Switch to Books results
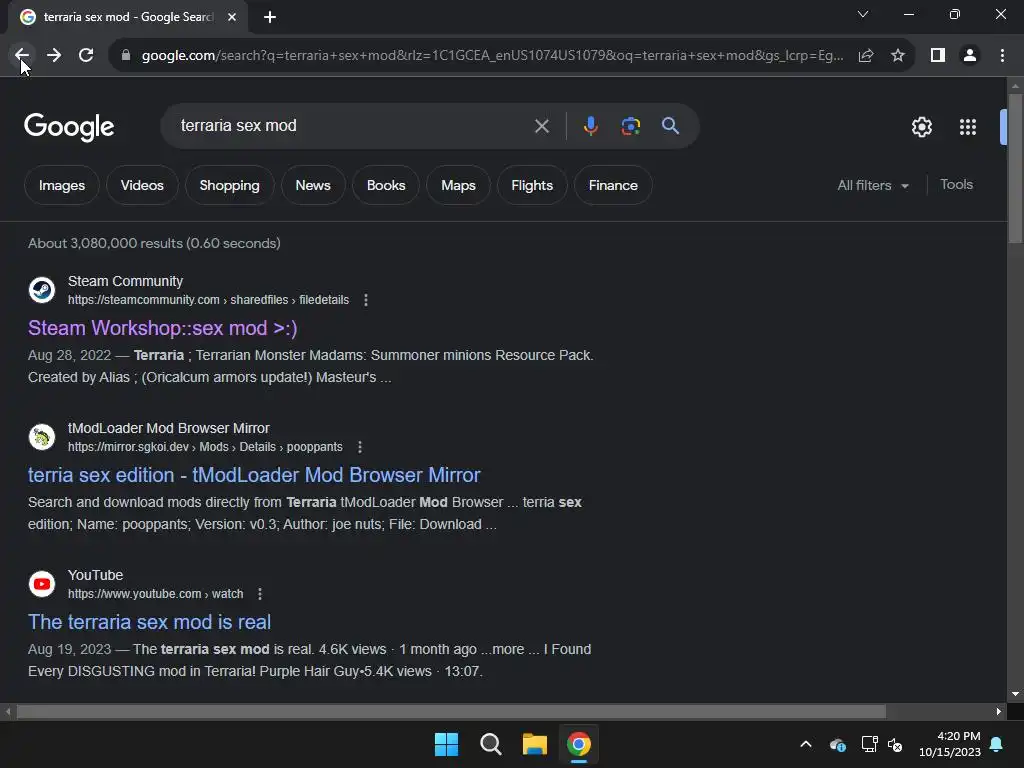 (386, 185)
